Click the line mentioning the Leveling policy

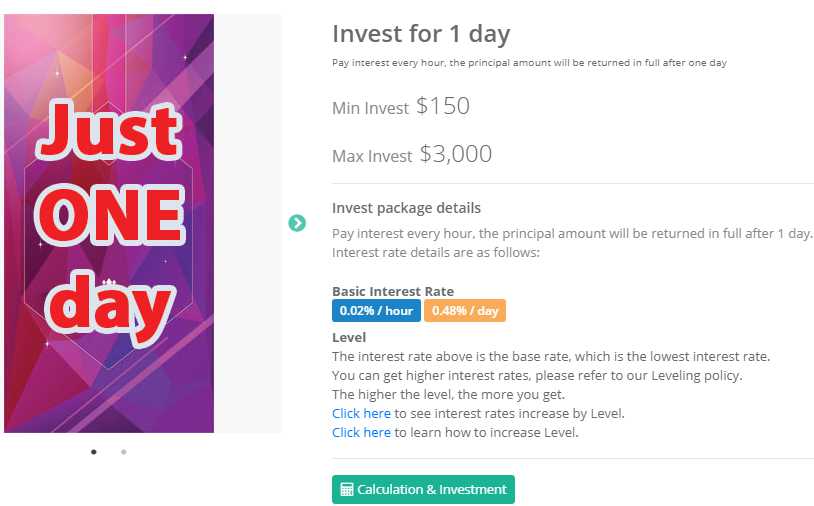click(x=537, y=375)
